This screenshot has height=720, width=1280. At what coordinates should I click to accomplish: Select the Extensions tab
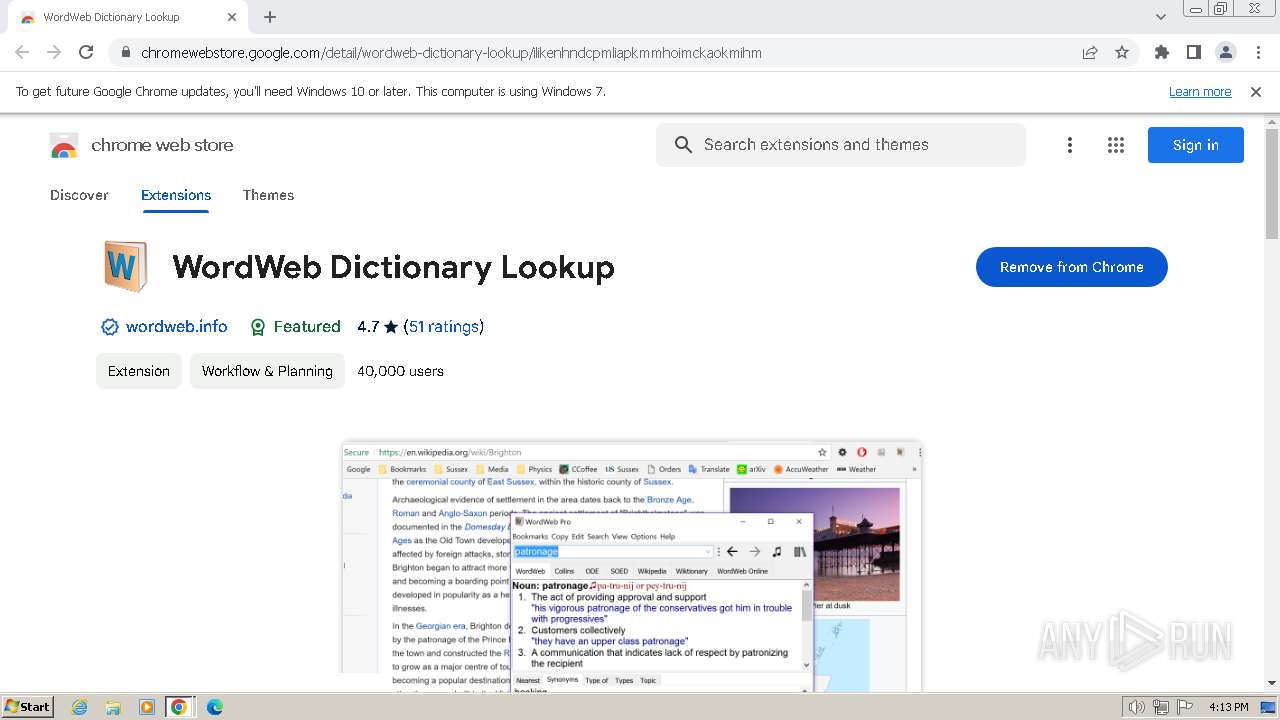tap(176, 195)
